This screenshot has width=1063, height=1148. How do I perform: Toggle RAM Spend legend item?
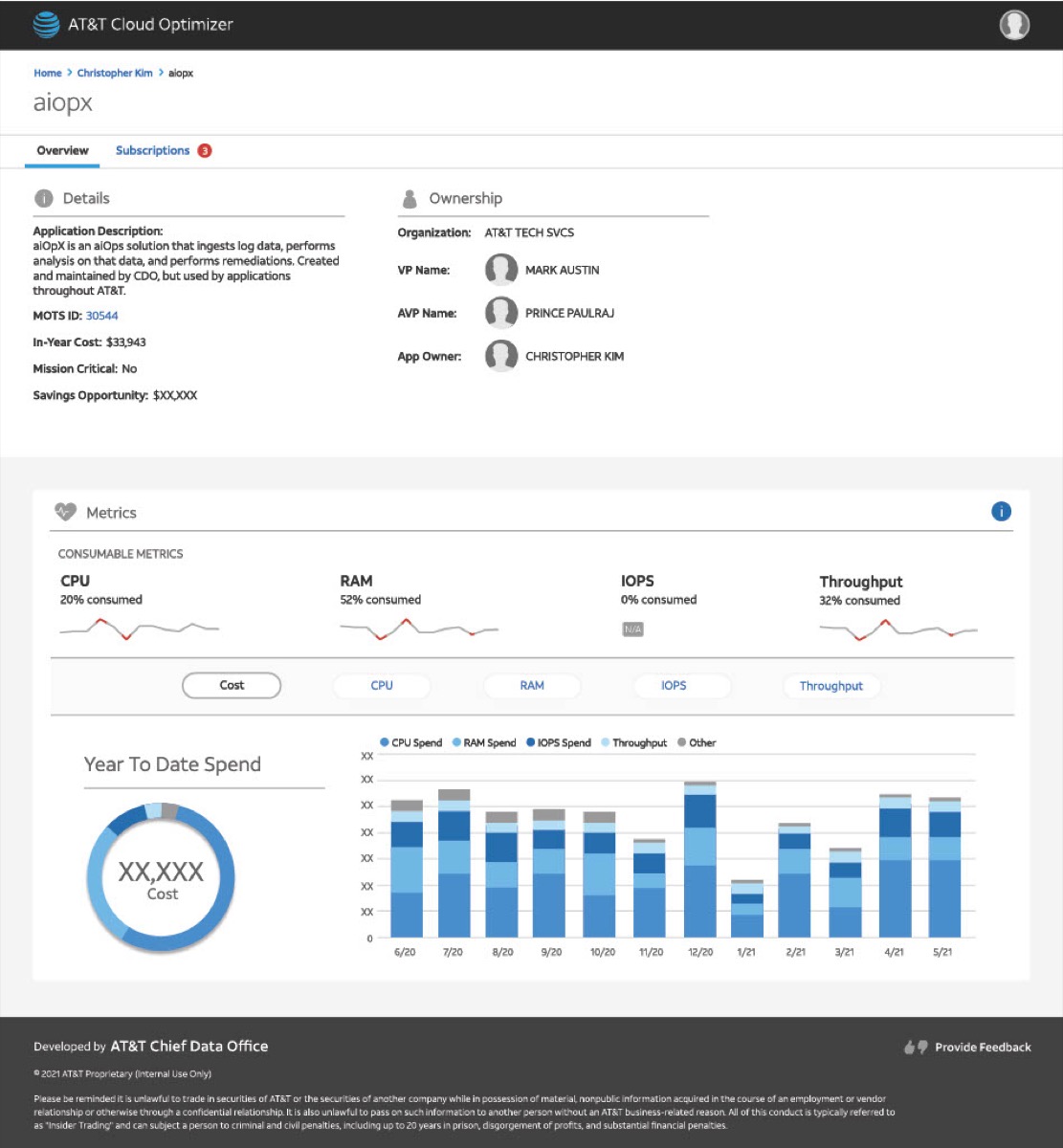point(484,742)
